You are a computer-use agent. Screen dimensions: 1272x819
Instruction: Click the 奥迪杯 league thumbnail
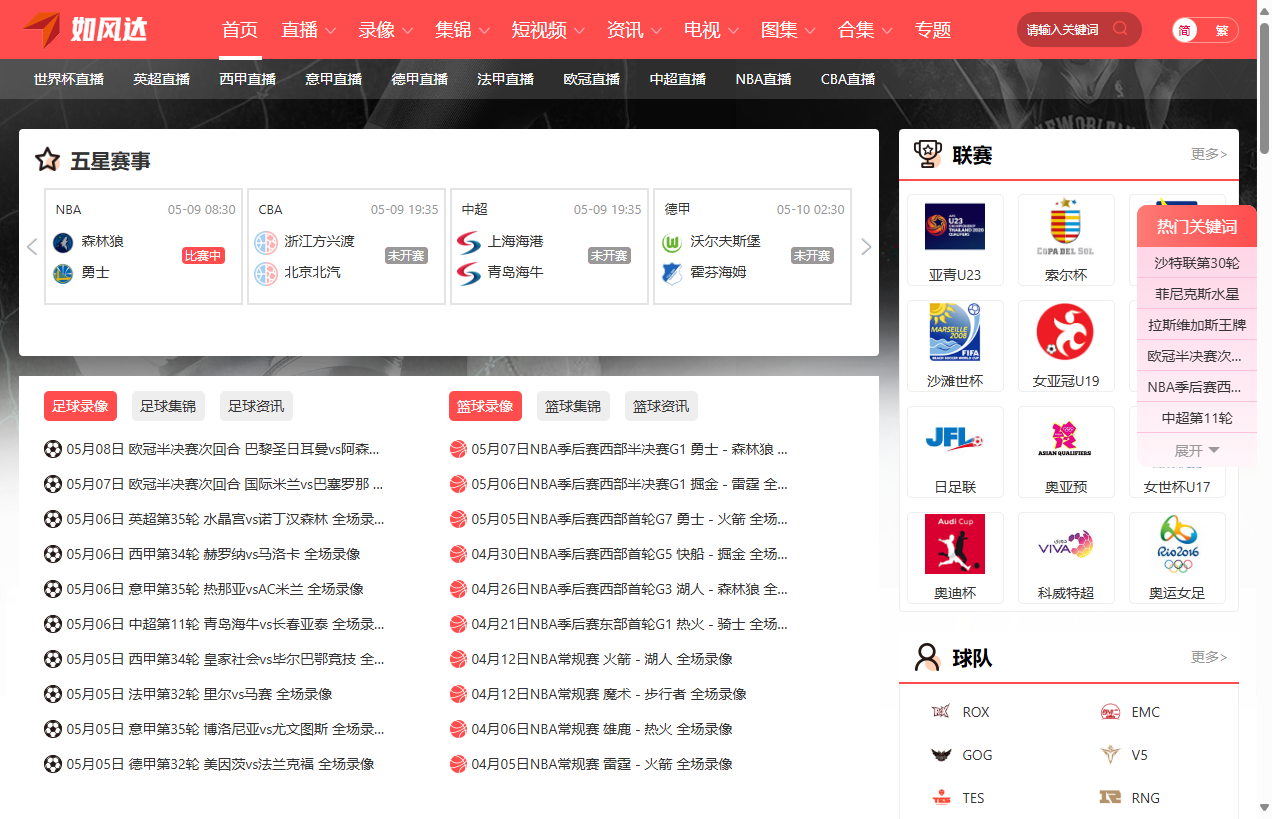(954, 544)
